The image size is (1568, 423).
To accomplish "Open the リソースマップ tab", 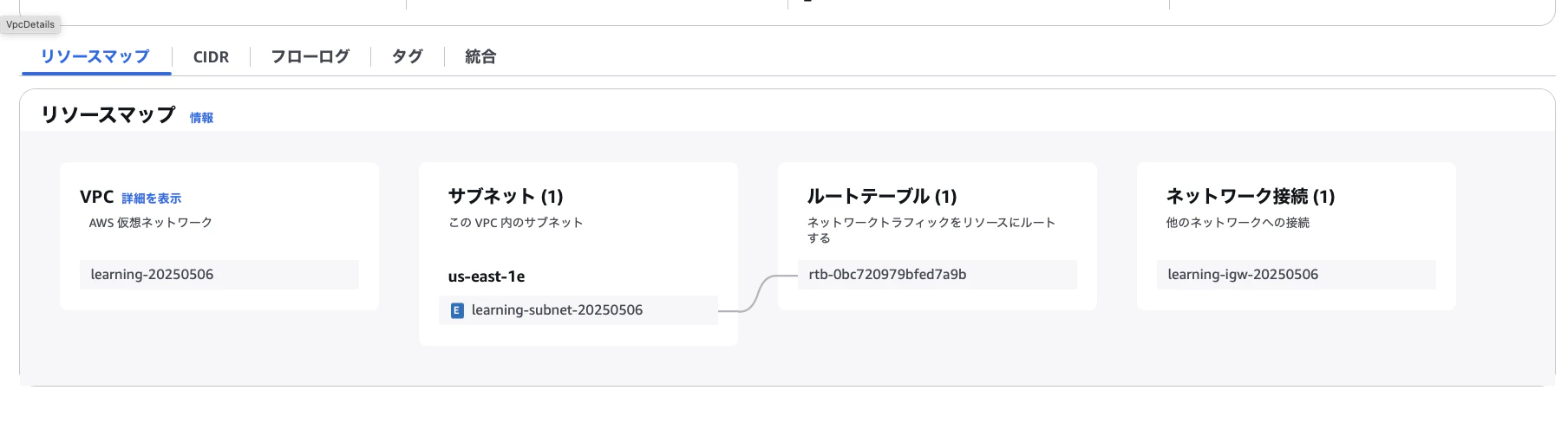I will point(95,56).
